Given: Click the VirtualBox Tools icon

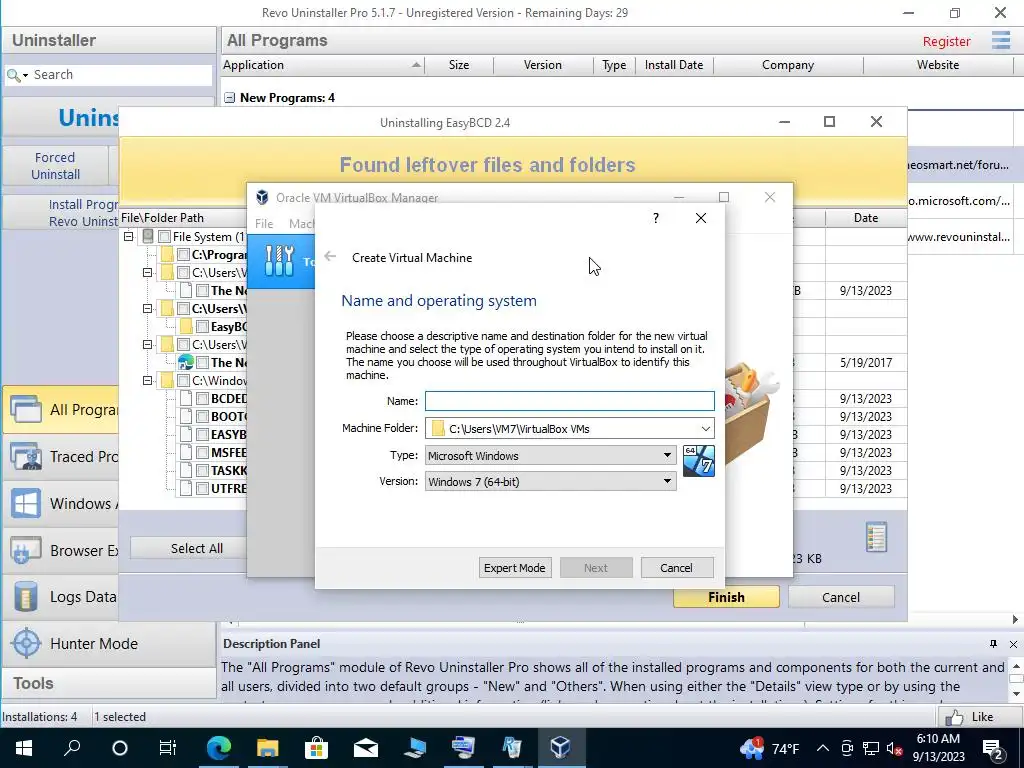Looking at the screenshot, I should [280, 261].
